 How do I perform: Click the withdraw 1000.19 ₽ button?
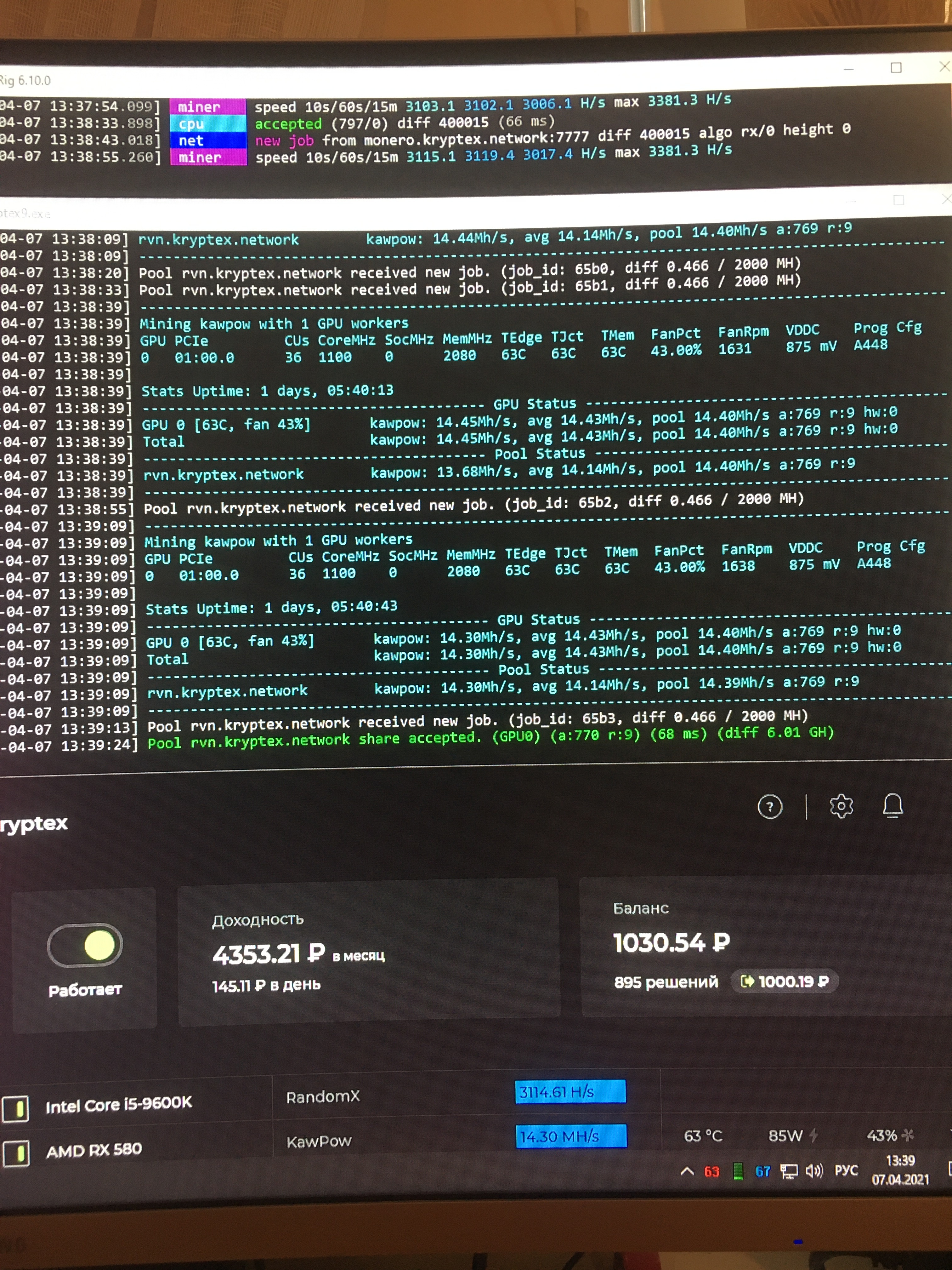(785, 981)
